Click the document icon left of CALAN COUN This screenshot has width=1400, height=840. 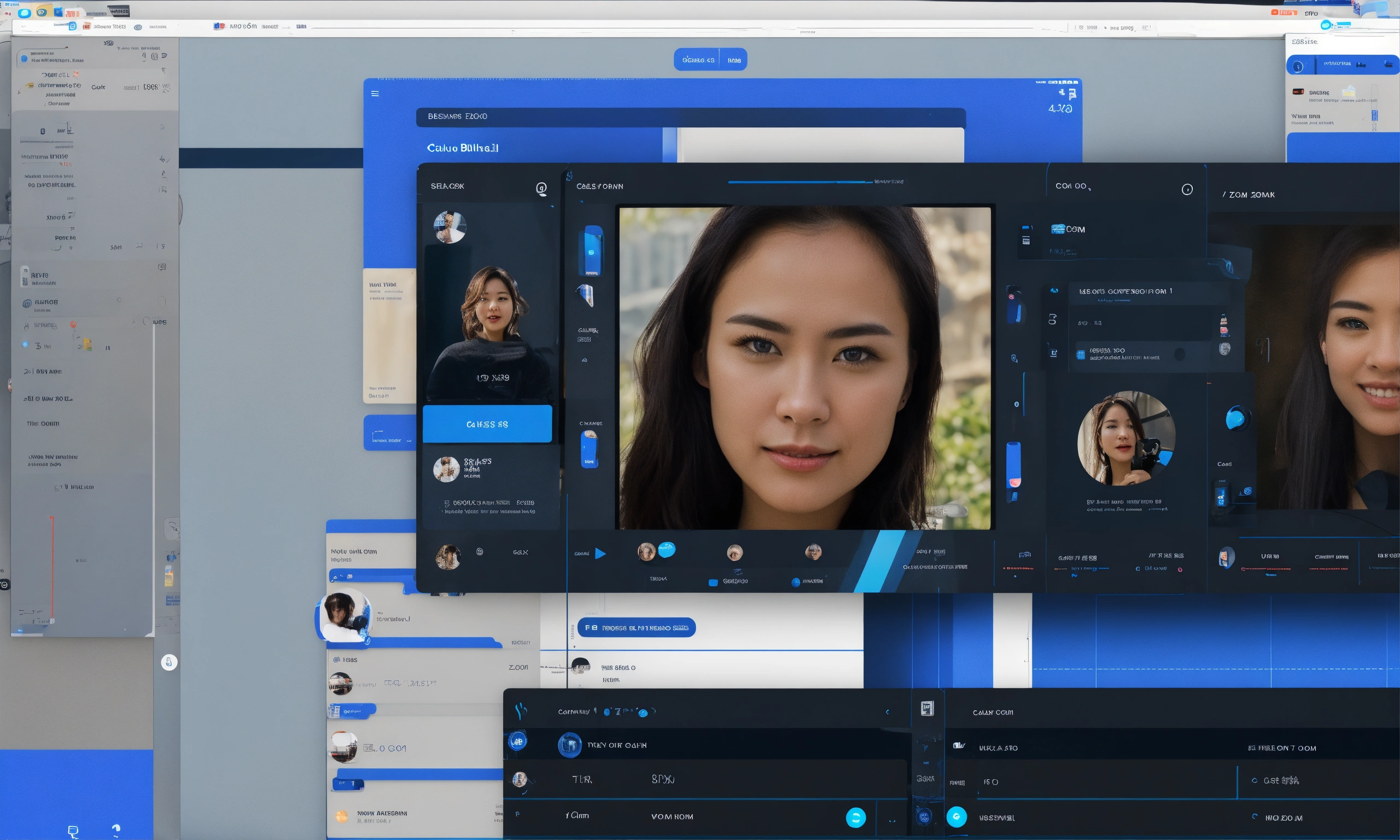[927, 708]
